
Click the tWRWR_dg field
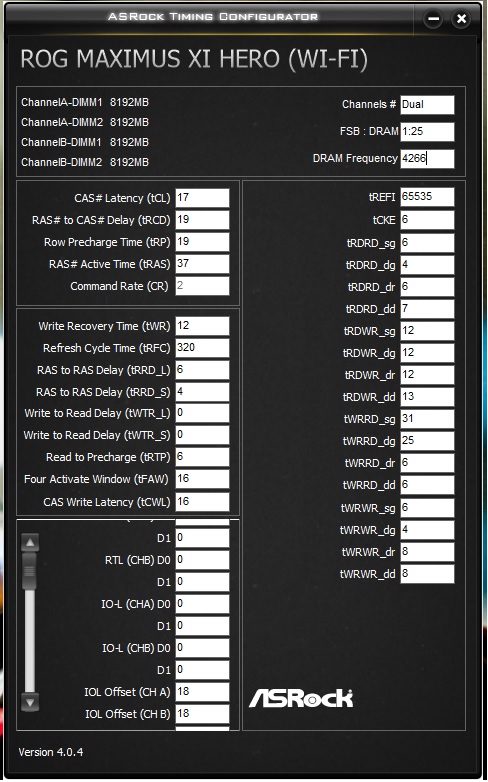[427, 530]
